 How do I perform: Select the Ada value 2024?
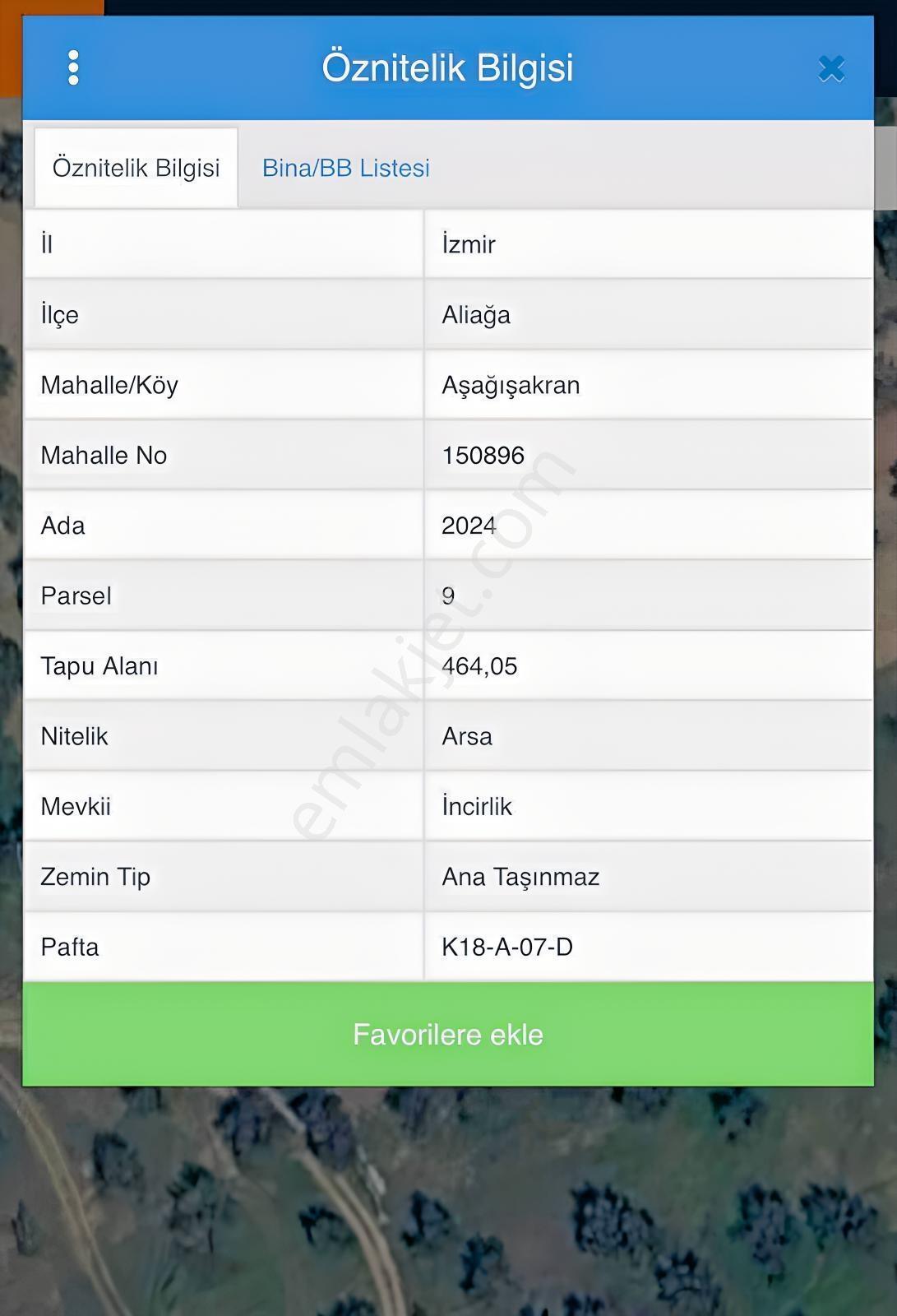(x=469, y=526)
